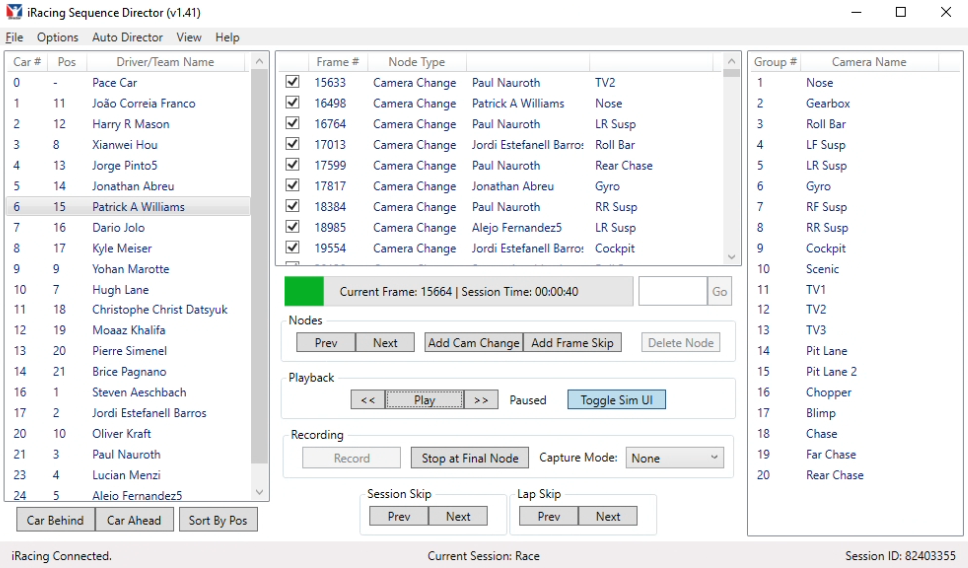Image resolution: width=968 pixels, height=568 pixels.
Task: Click the Car Ahead button
Action: (x=134, y=520)
